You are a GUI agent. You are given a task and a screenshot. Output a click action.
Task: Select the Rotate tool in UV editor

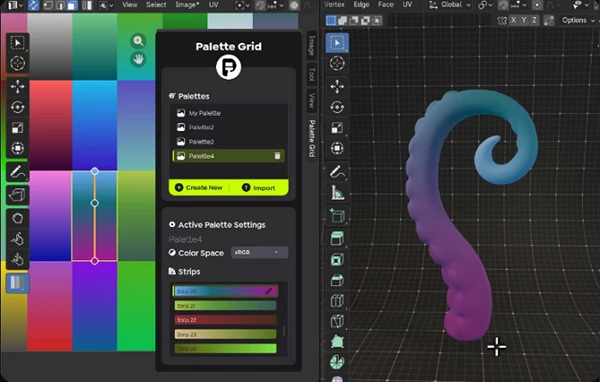17,107
